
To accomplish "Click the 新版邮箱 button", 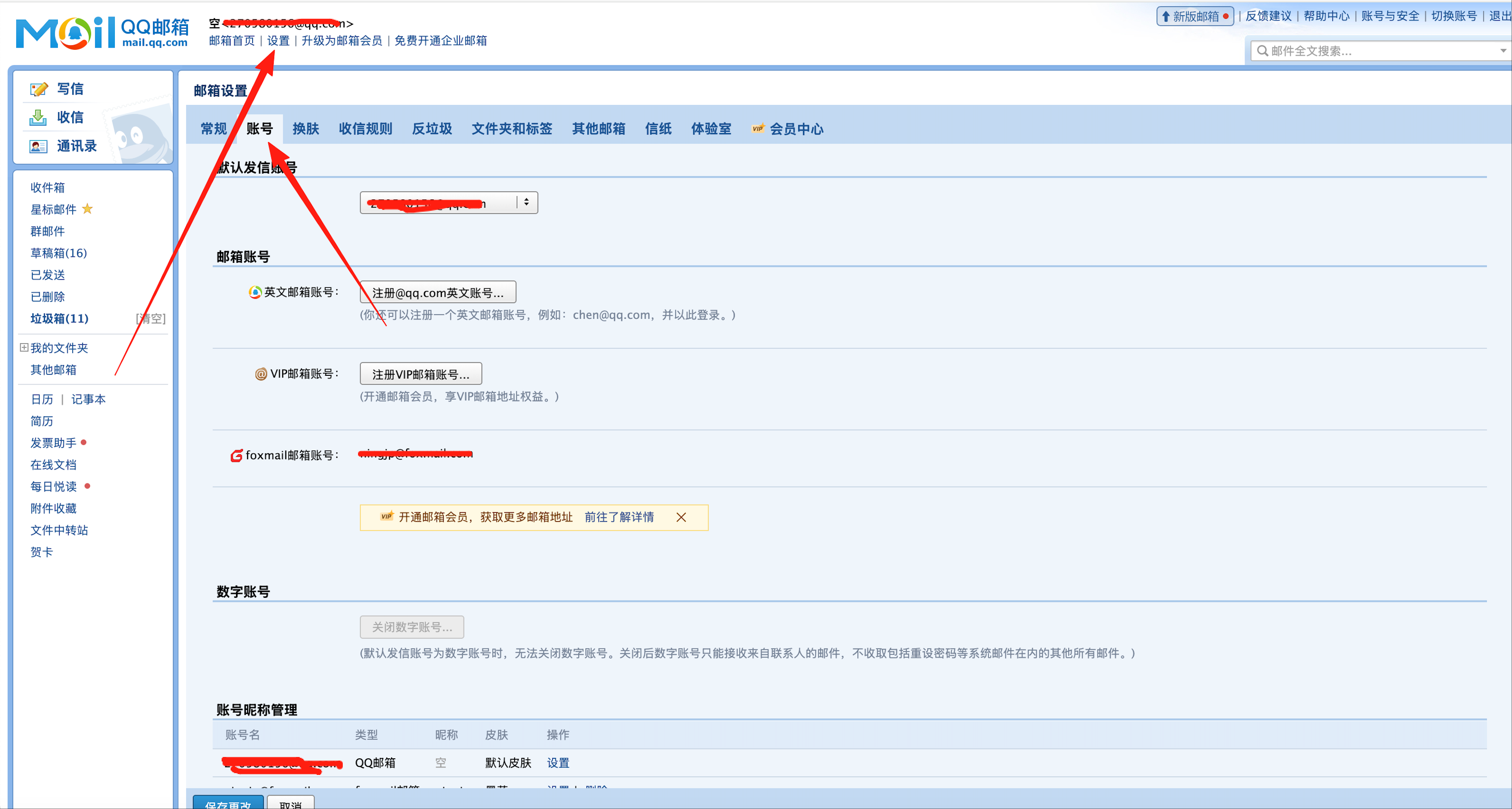I will 1195,17.
